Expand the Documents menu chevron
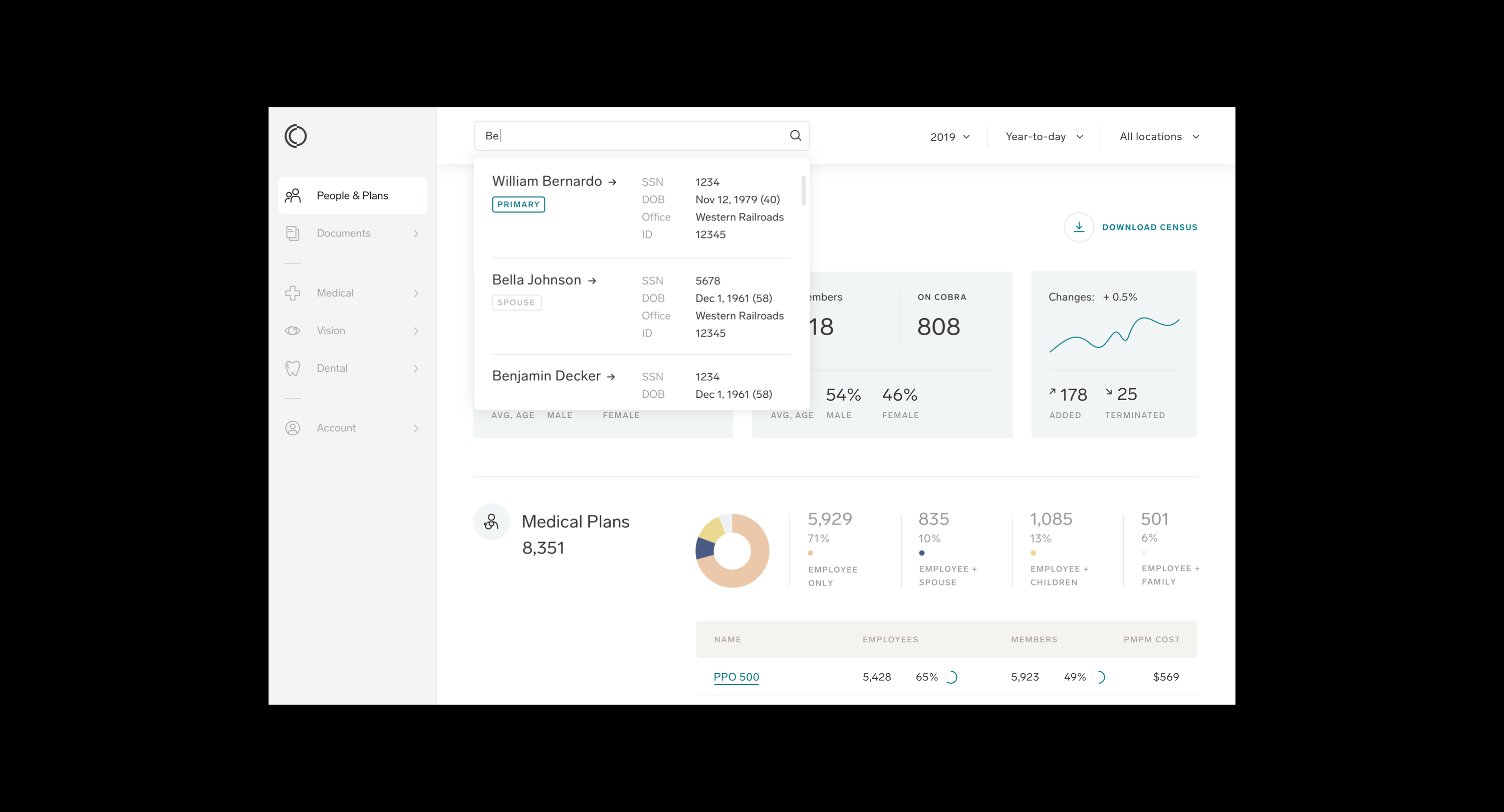The width and height of the screenshot is (1504, 812). tap(416, 233)
